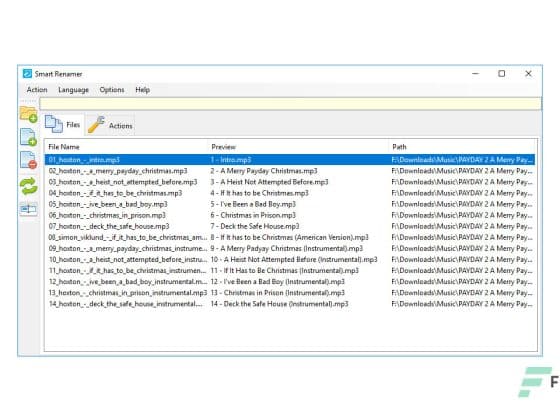Click the path cell of the 1 - Intro.mp3 row
This screenshot has height=420, width=560.
tap(462, 160)
